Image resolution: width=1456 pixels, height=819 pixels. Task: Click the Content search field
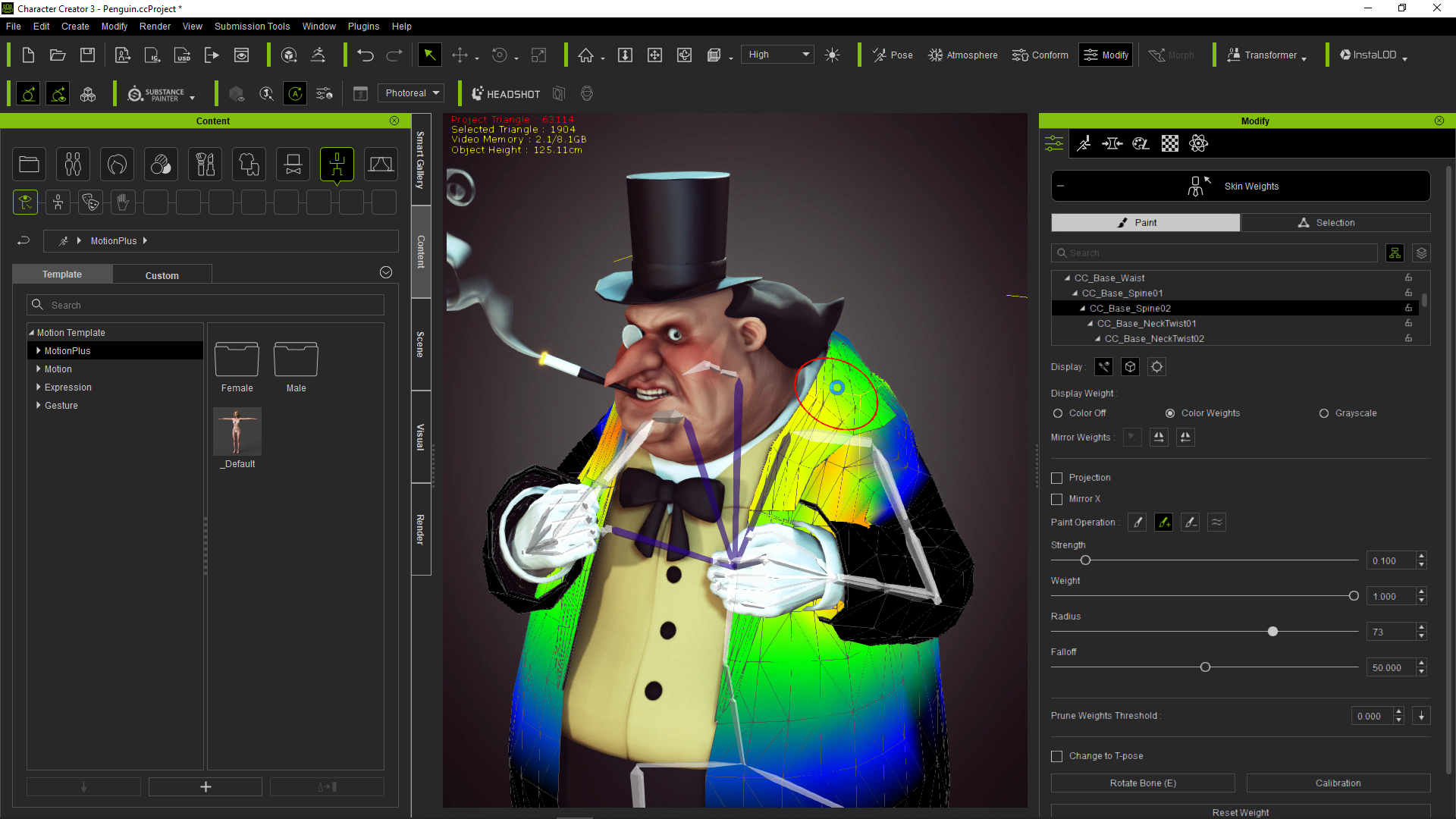[206, 305]
